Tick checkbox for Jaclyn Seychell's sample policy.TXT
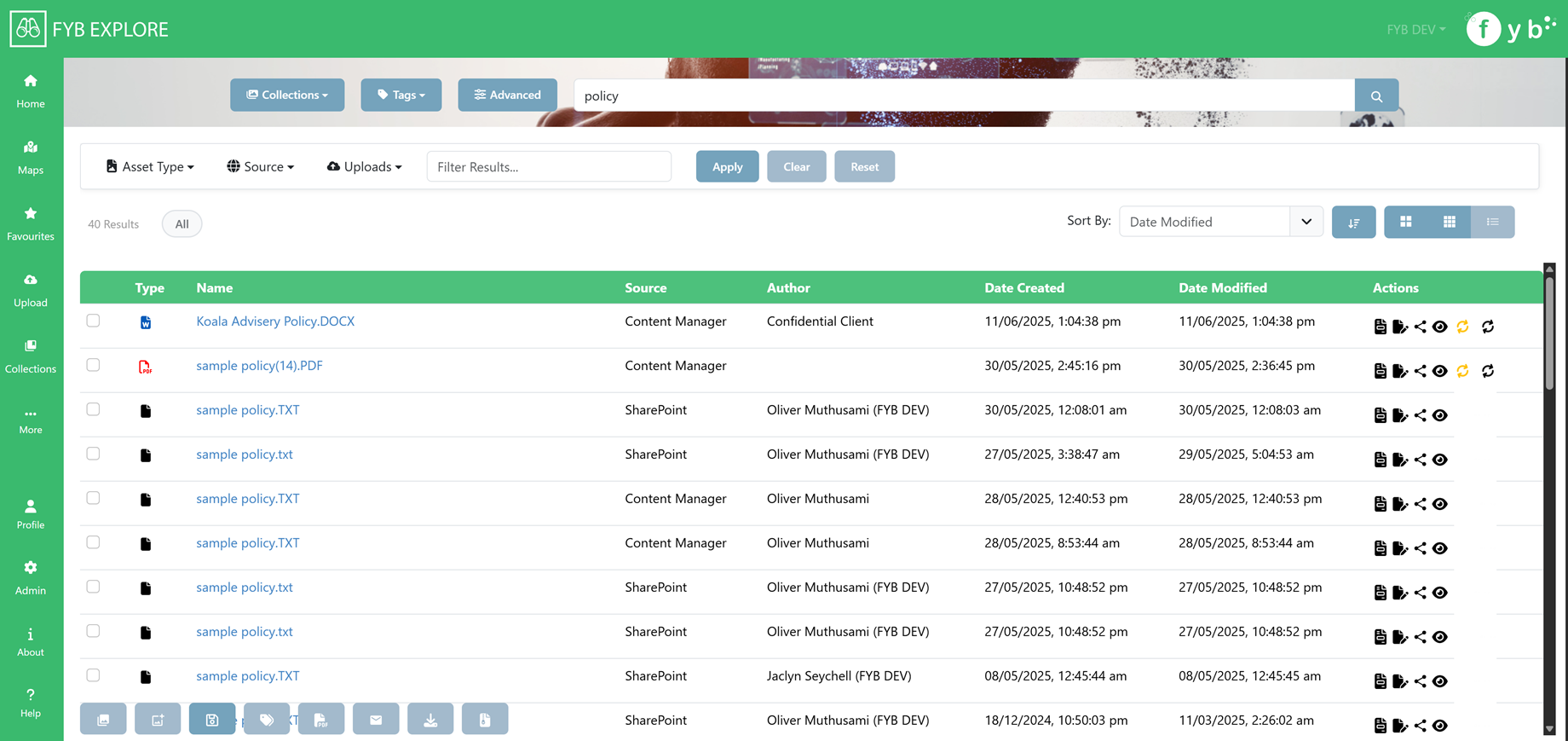Viewport: 1568px width, 741px height. tap(93, 675)
